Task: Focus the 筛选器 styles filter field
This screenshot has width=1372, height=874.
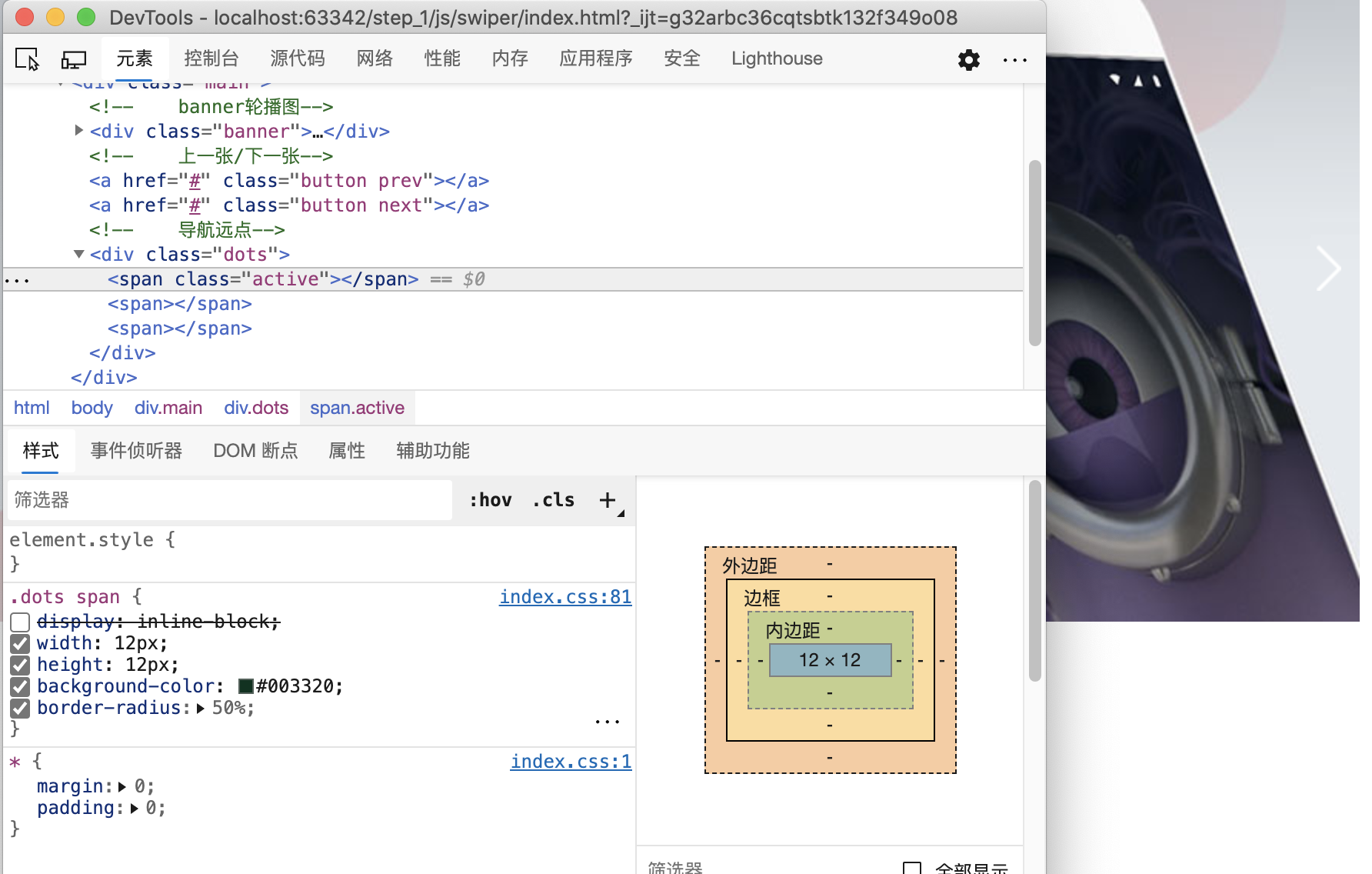Action: point(230,500)
